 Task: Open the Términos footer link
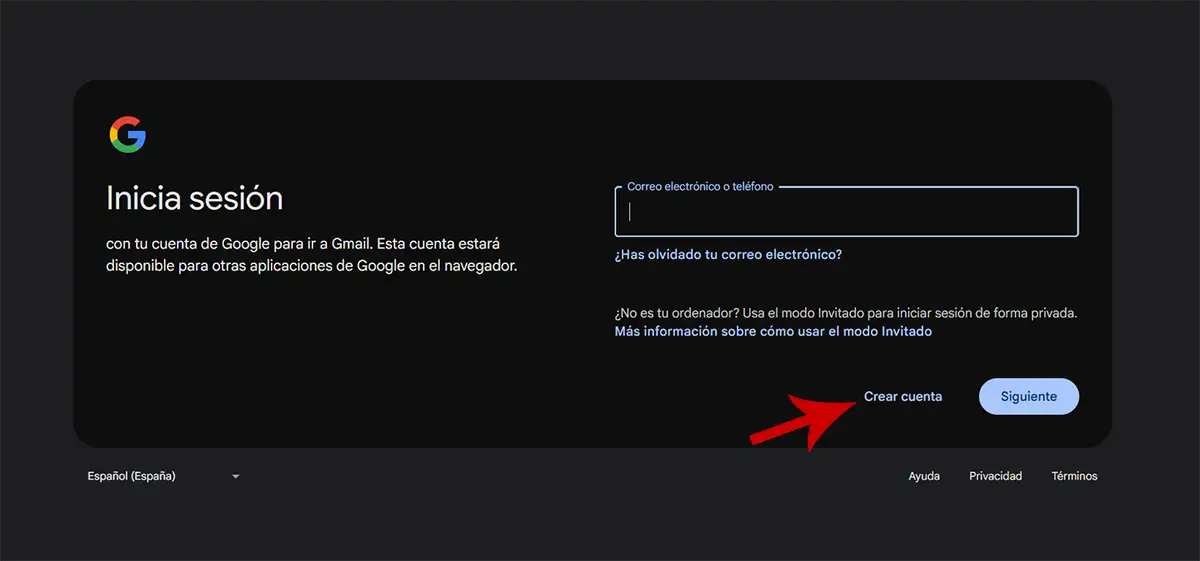click(1074, 476)
